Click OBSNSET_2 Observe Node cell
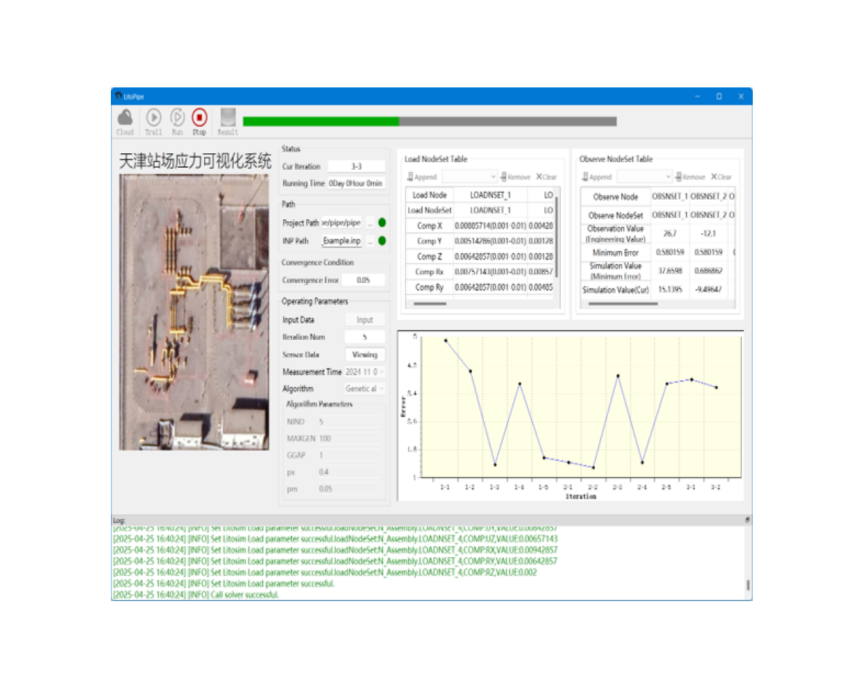The width and height of the screenshot is (850, 680). pyautogui.click(x=708, y=197)
